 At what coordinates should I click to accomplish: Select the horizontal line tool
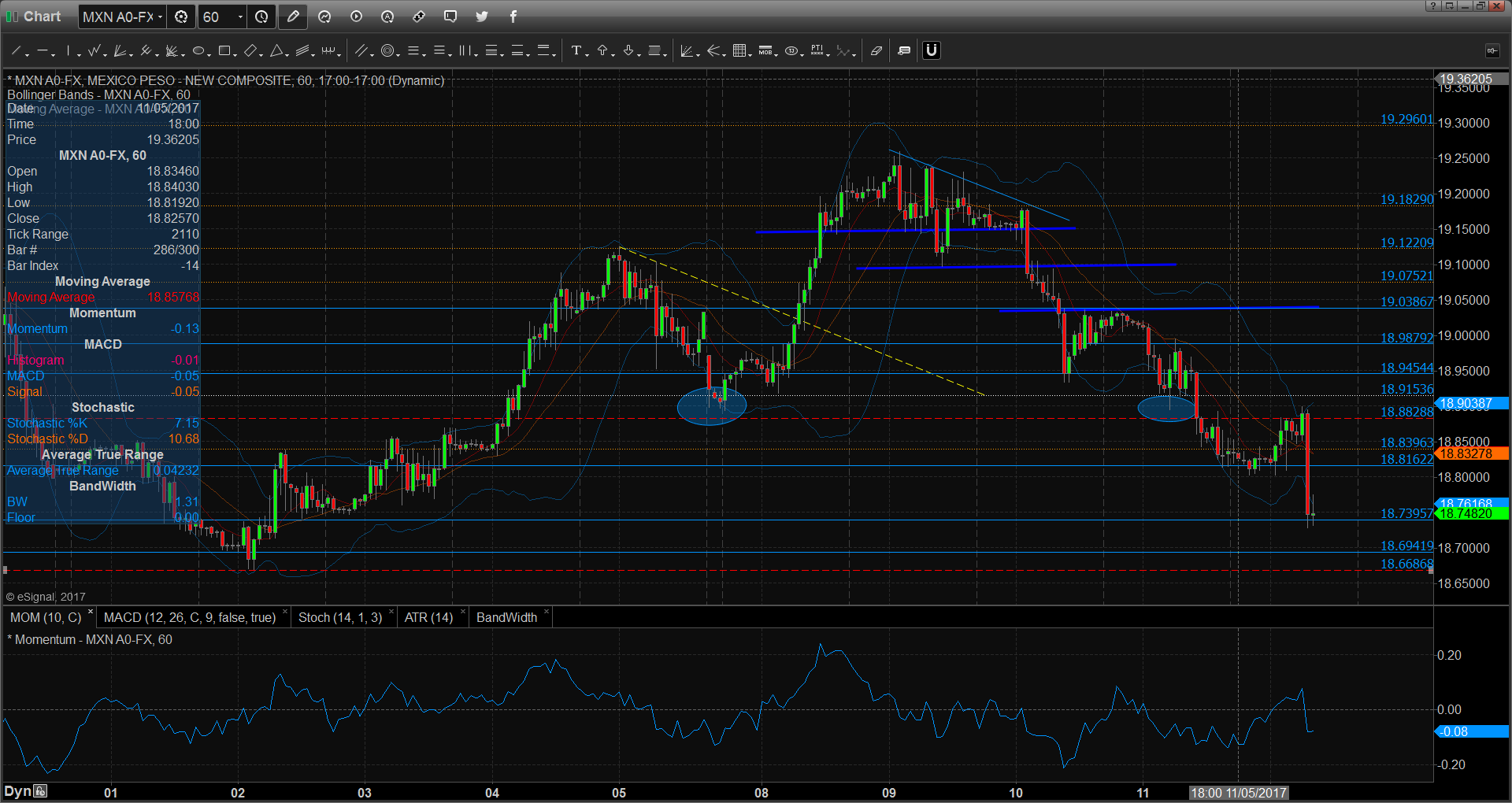(x=42, y=51)
